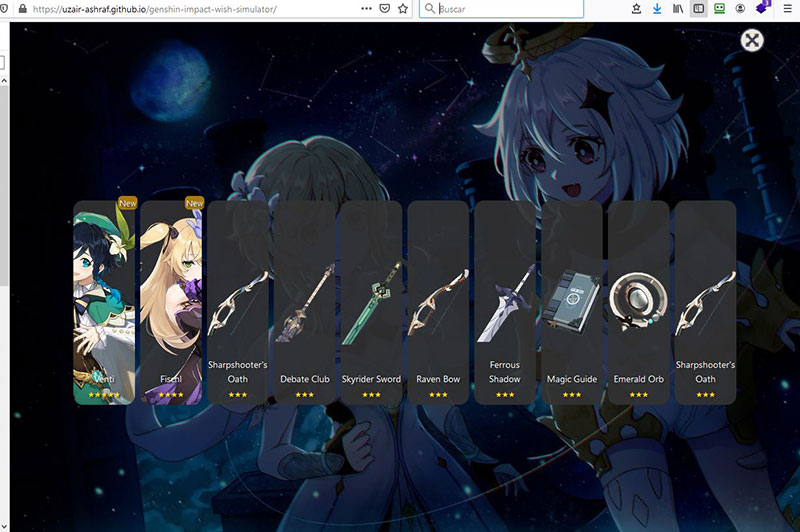Click the Raven Bow card
800x532 pixels.
(x=438, y=302)
